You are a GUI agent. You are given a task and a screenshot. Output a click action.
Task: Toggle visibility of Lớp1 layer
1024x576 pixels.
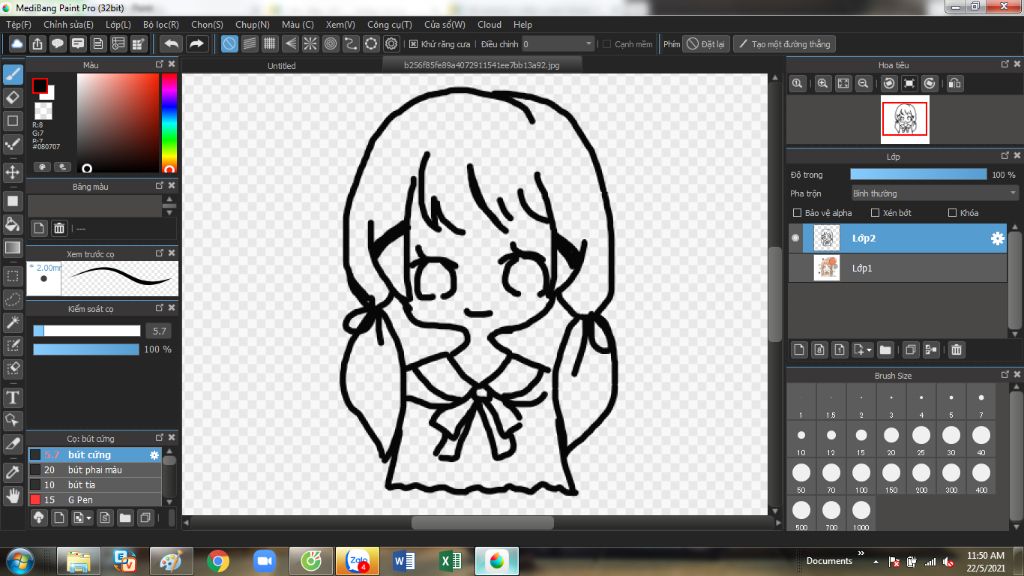795,268
